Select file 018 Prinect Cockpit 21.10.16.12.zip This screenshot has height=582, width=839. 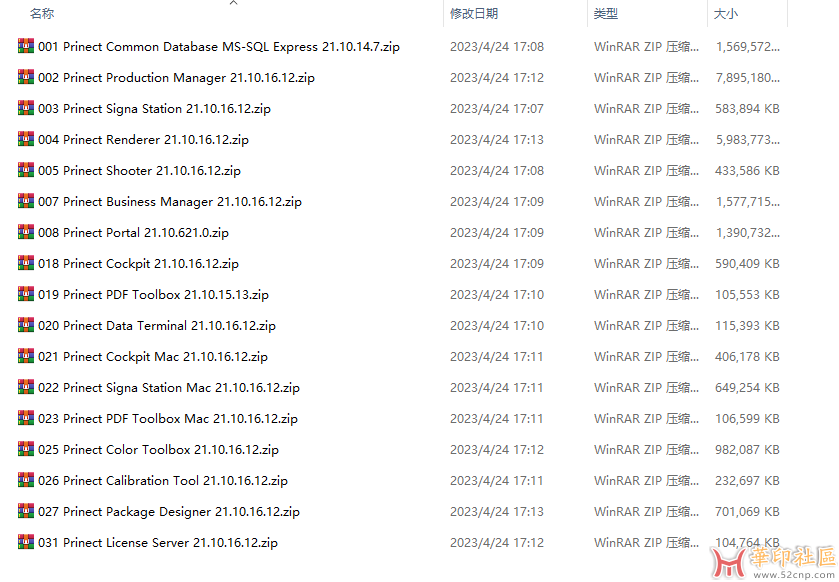[138, 264]
